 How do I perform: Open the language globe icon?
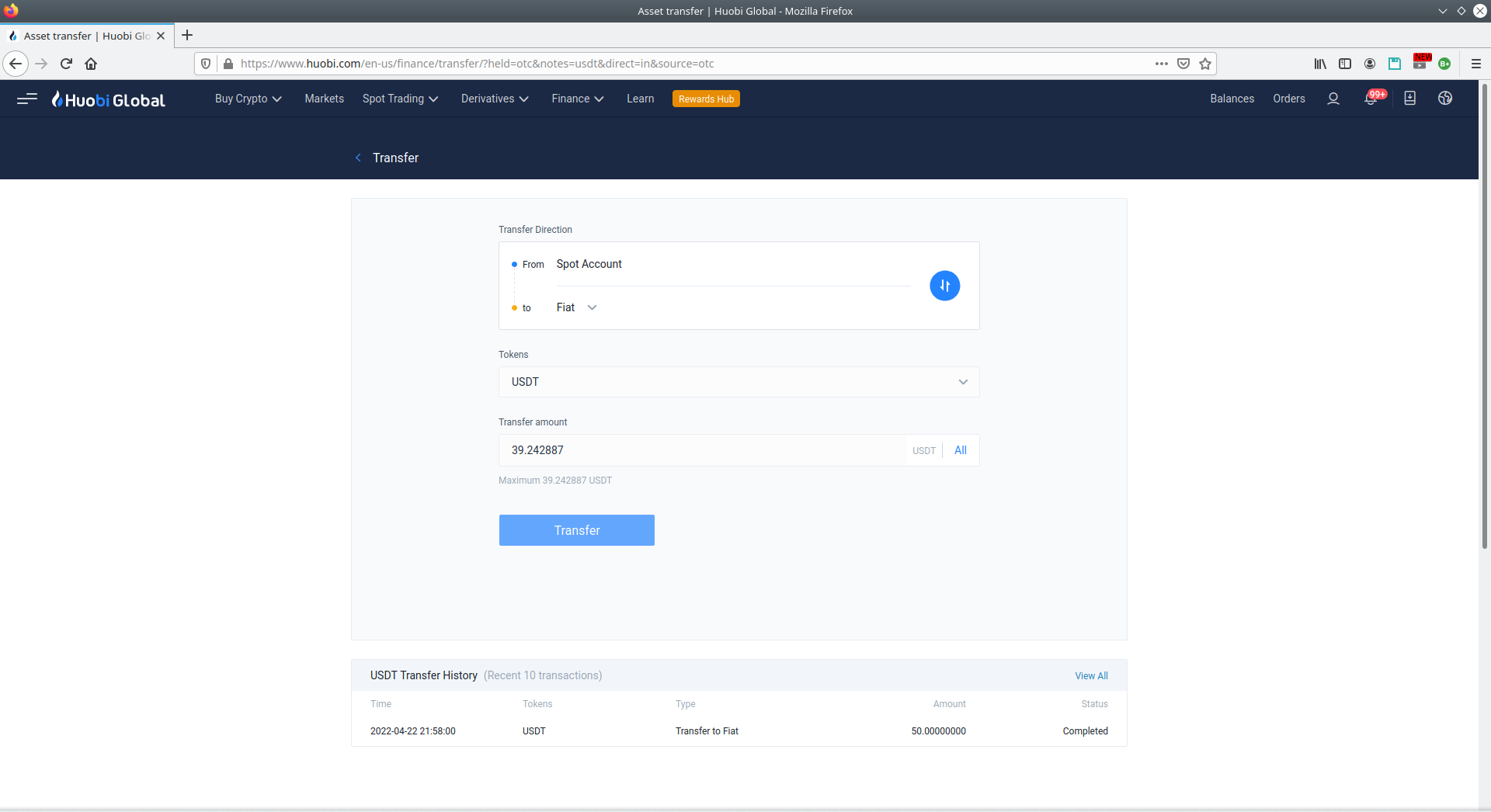point(1445,99)
